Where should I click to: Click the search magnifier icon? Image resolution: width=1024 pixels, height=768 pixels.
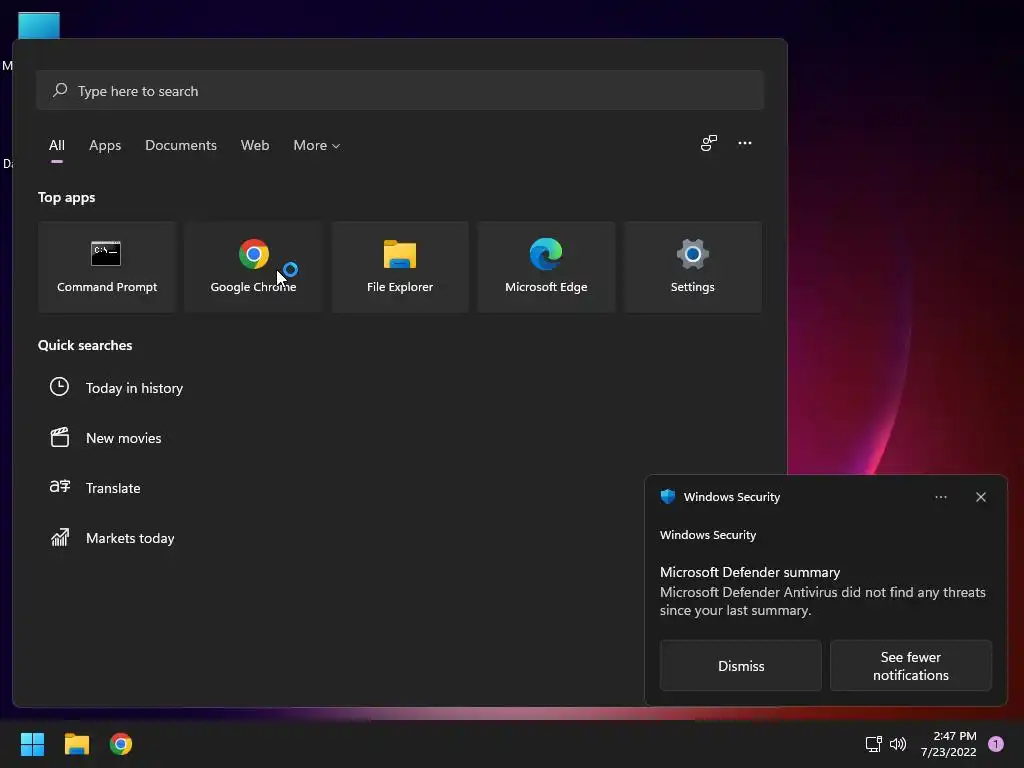pos(60,90)
